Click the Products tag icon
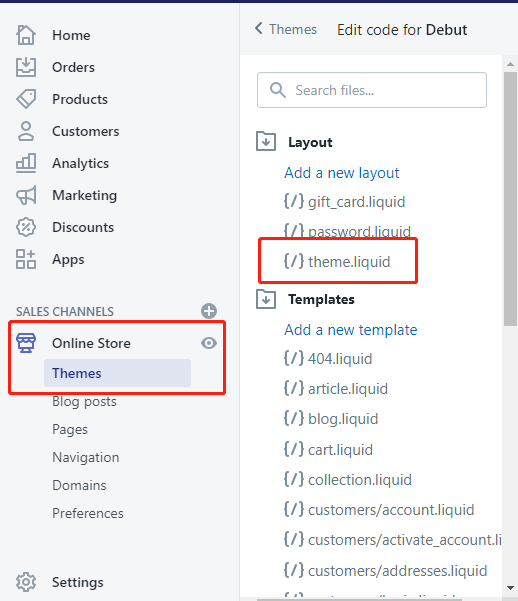The width and height of the screenshot is (518, 601). point(26,99)
